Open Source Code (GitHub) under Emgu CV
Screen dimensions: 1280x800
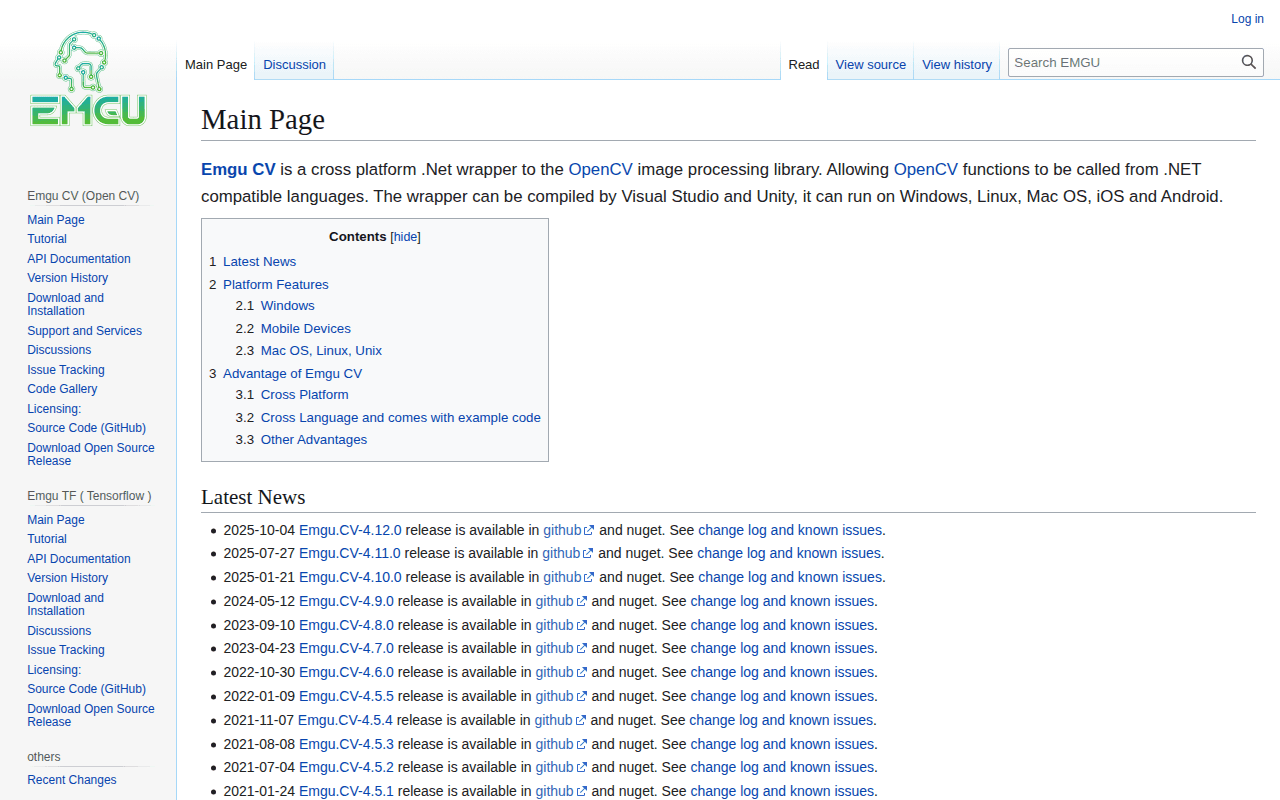click(87, 428)
